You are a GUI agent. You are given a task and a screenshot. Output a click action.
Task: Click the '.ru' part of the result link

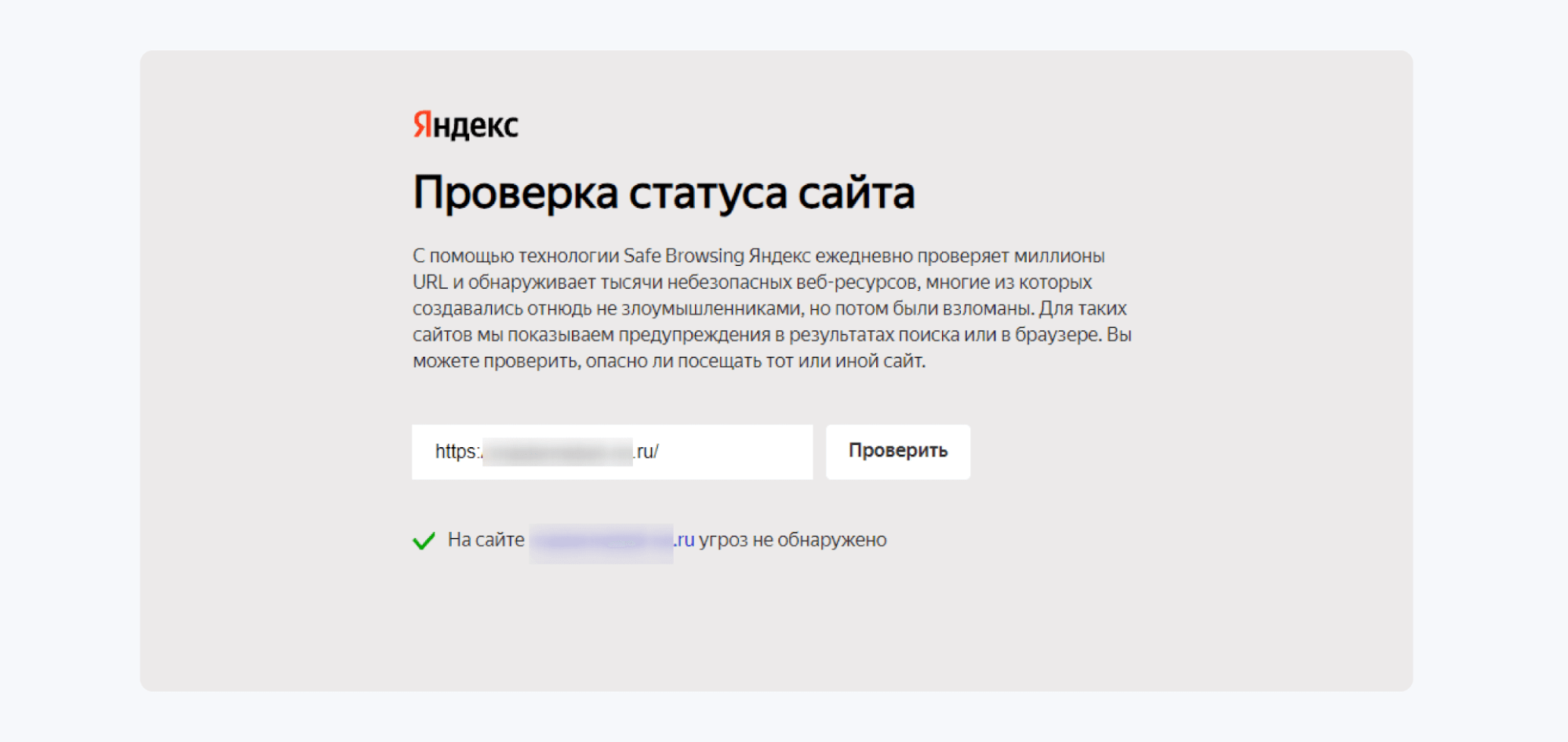(x=685, y=540)
